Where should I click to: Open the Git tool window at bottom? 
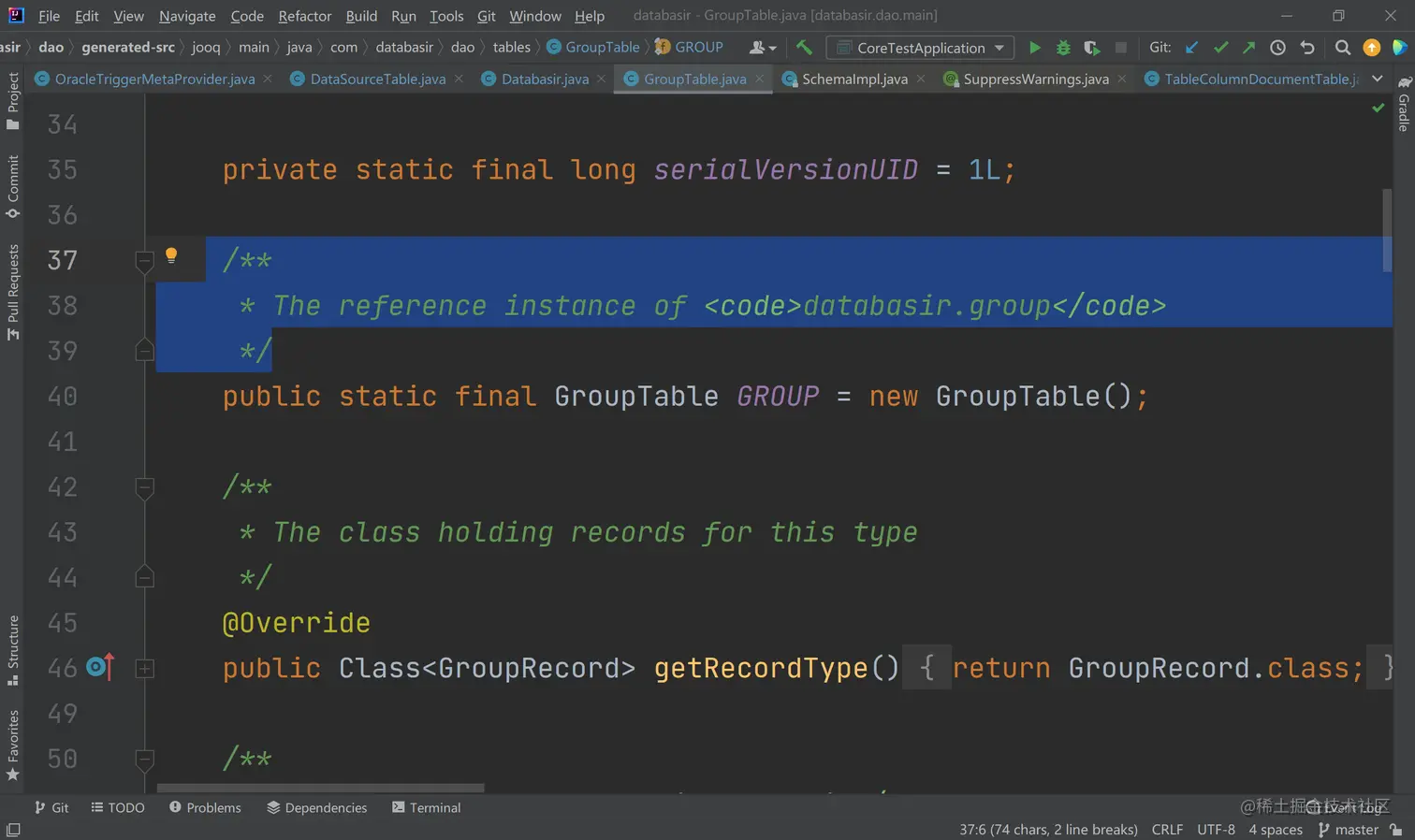51,807
